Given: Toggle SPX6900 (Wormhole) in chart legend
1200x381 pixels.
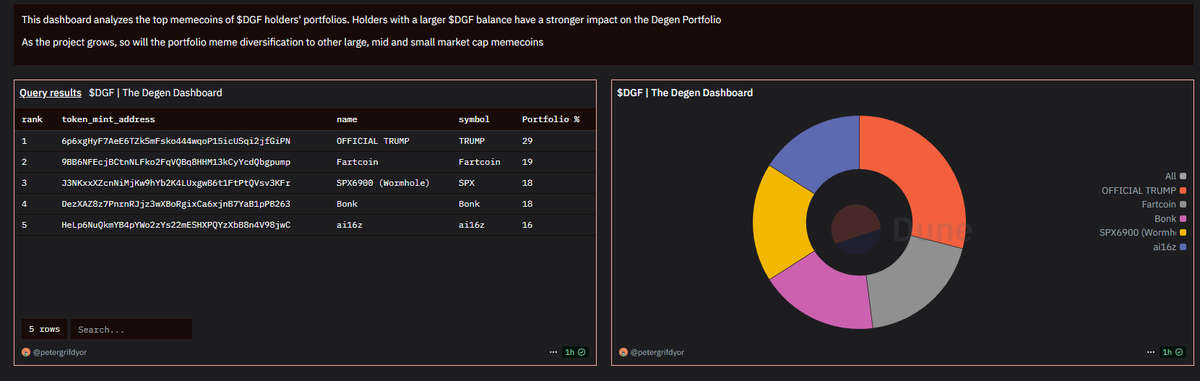Looking at the screenshot, I should 1144,233.
